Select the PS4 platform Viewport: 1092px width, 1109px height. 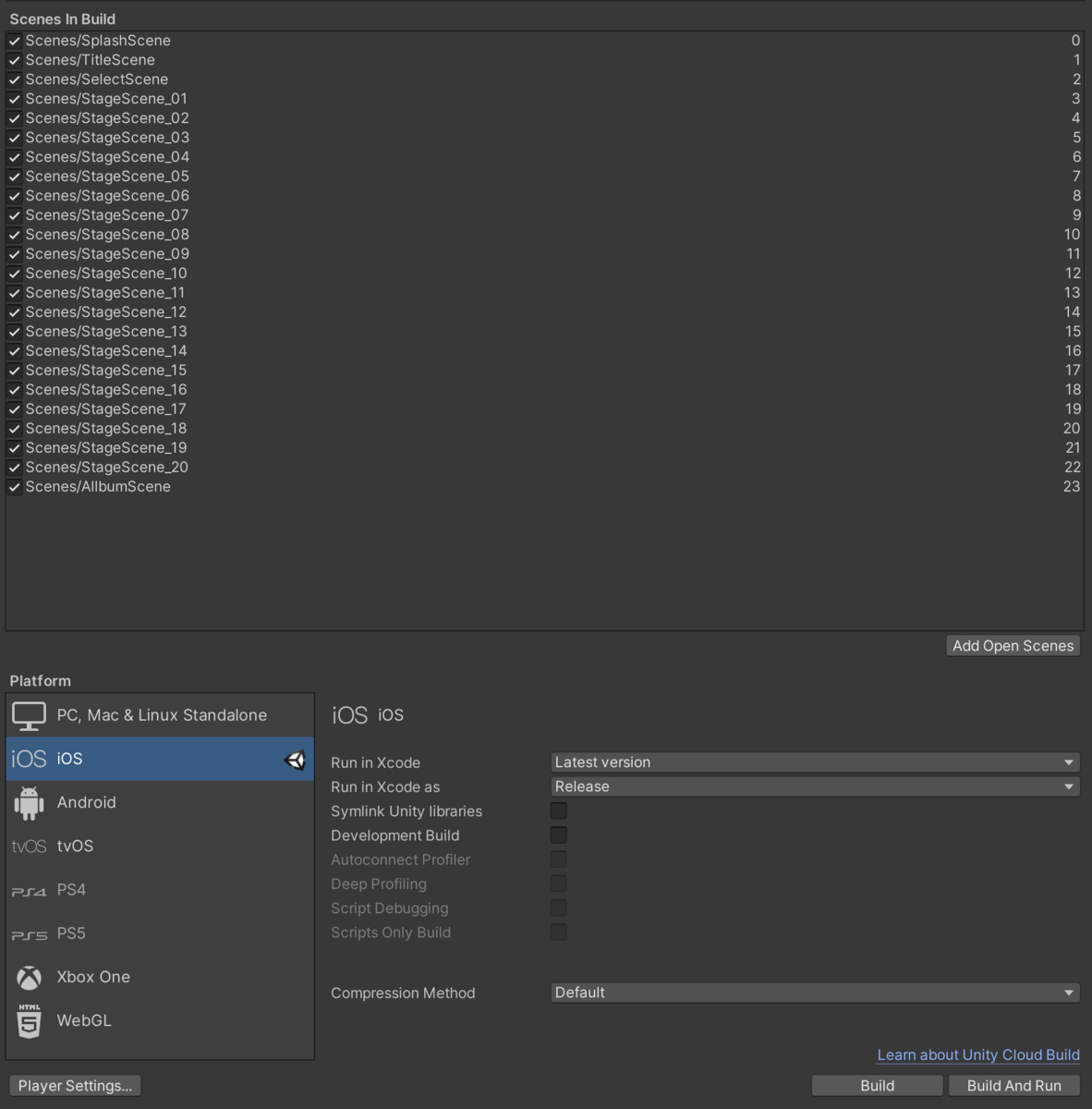coord(160,890)
